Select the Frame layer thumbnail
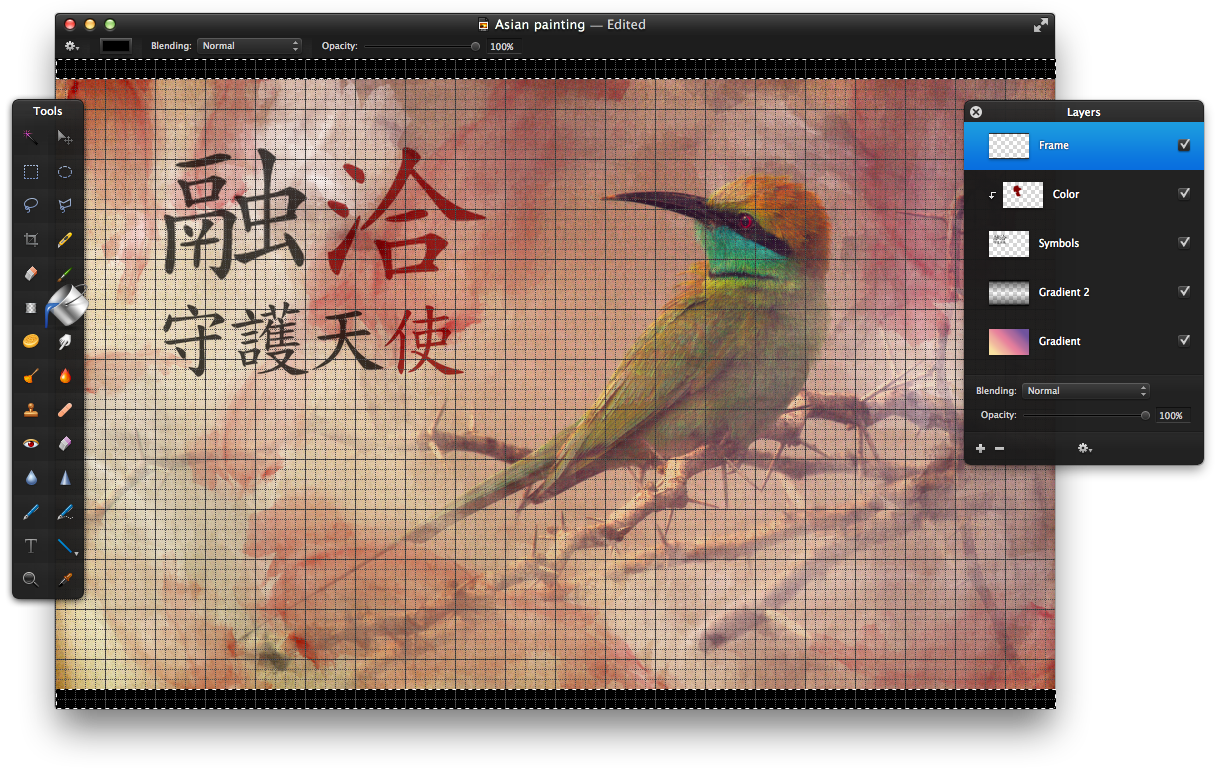 click(x=1009, y=145)
